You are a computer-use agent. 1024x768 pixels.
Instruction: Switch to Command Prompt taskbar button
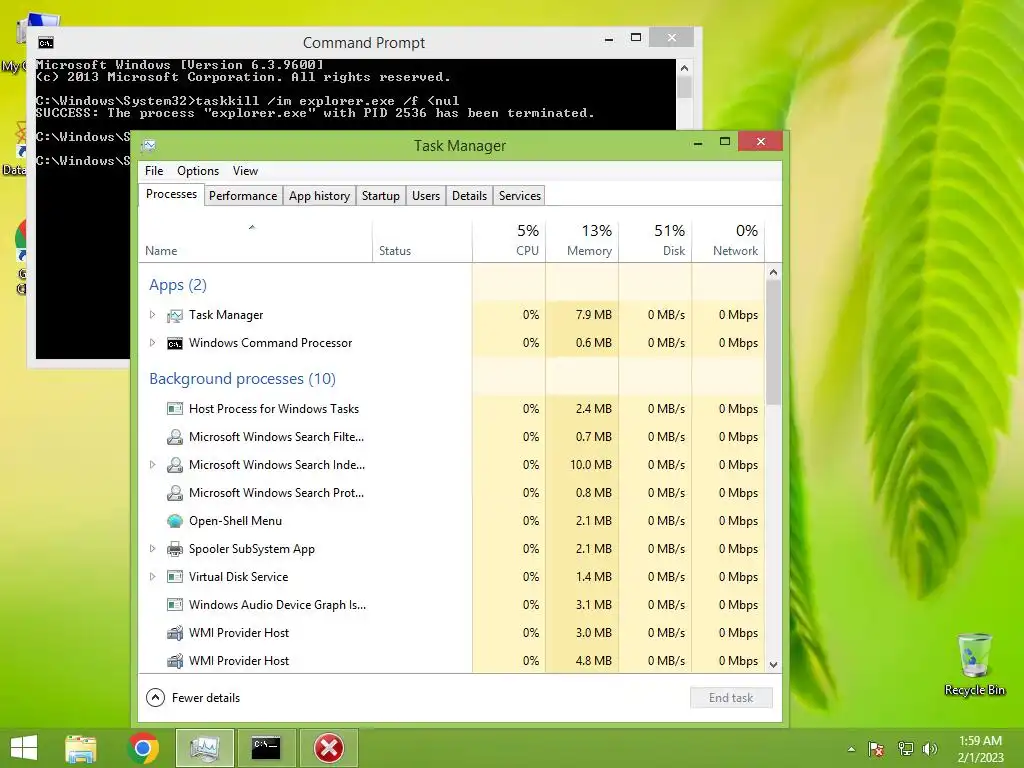pyautogui.click(x=266, y=748)
